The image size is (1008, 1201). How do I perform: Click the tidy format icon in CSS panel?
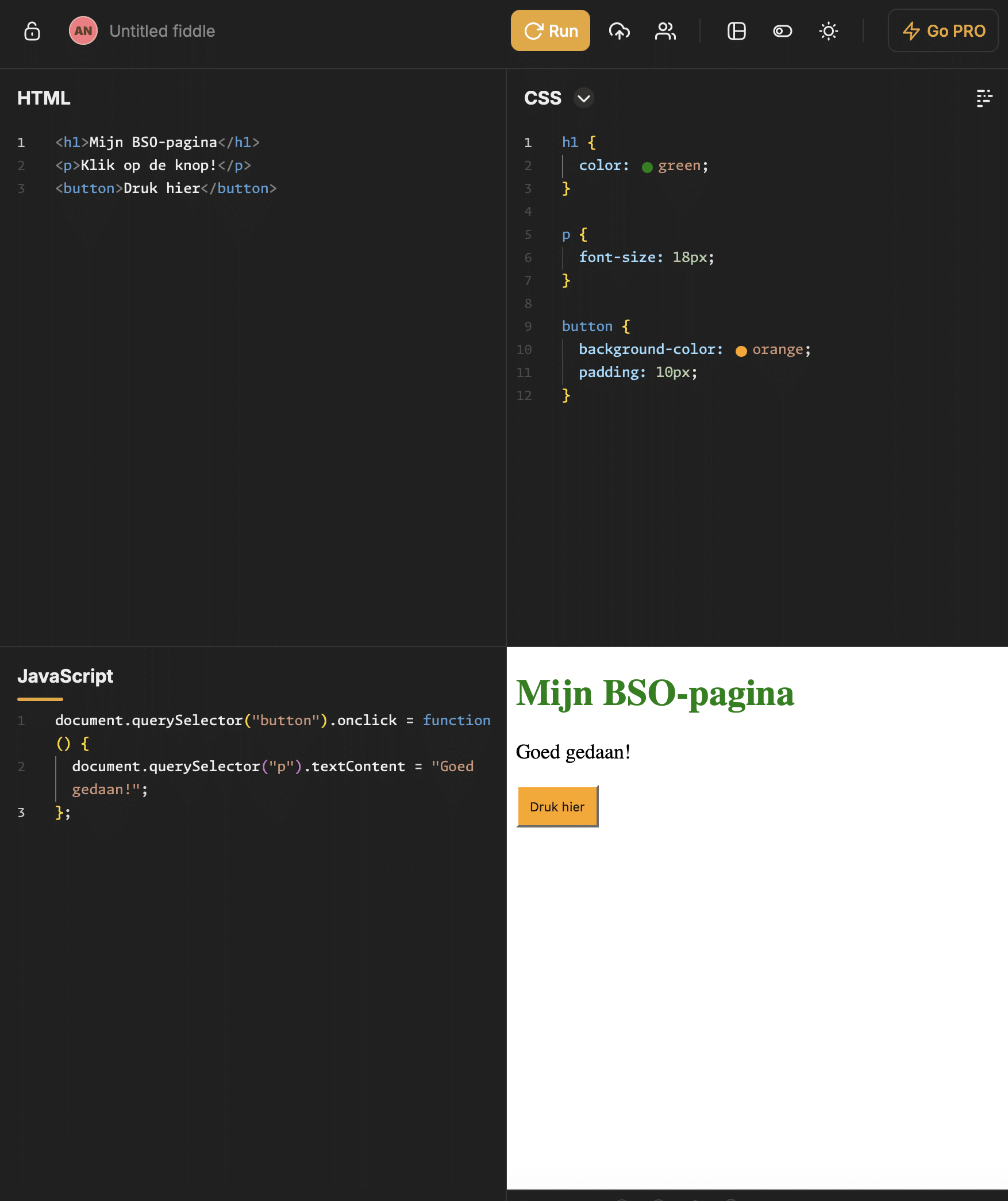(x=984, y=98)
